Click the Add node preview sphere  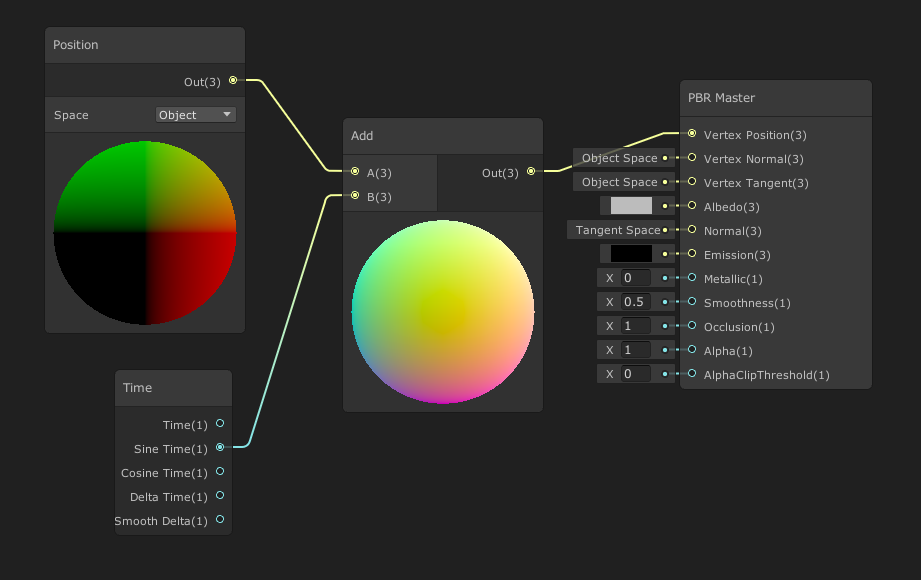443,313
